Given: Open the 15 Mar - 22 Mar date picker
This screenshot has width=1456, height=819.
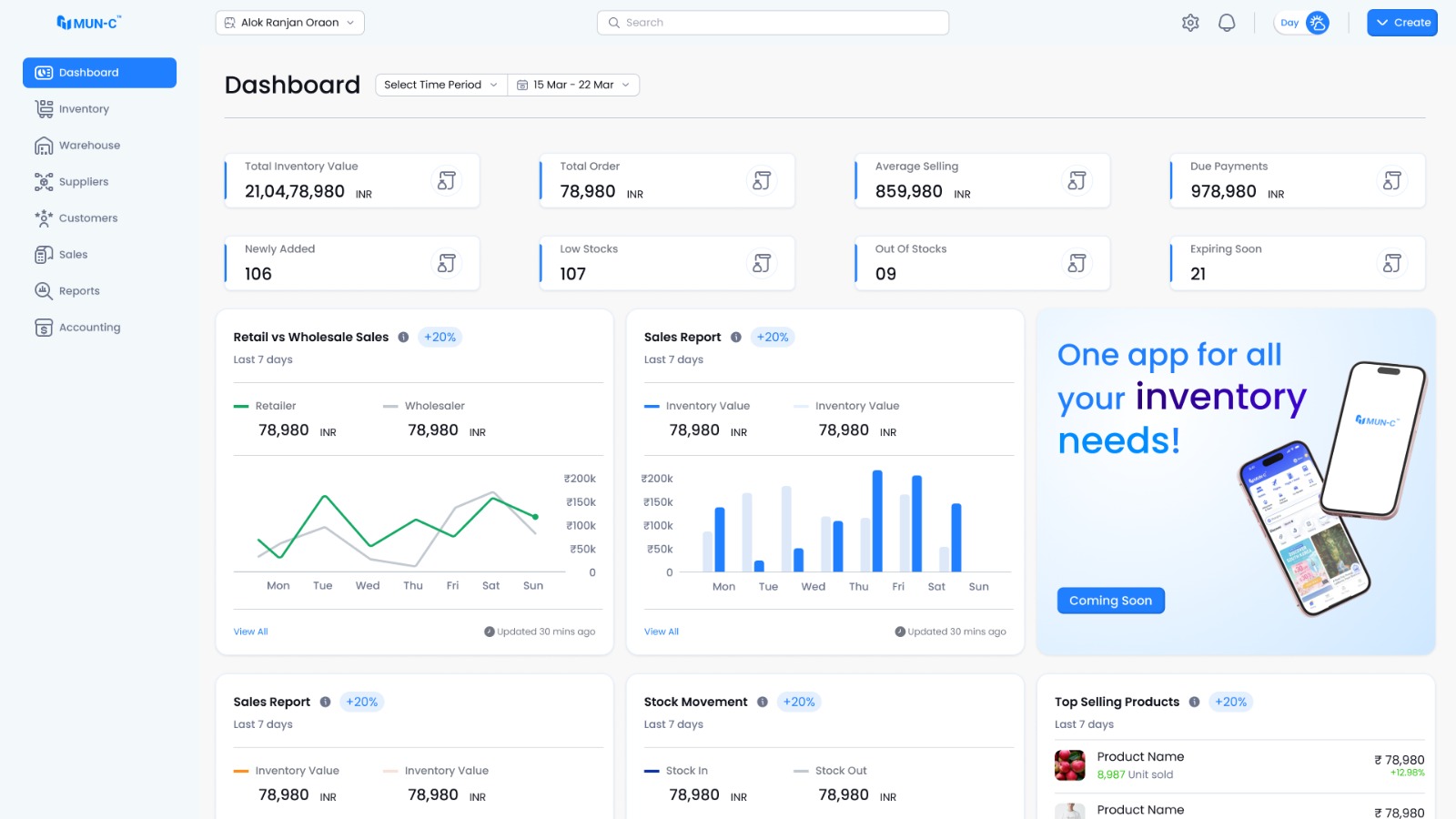Looking at the screenshot, I should (573, 85).
